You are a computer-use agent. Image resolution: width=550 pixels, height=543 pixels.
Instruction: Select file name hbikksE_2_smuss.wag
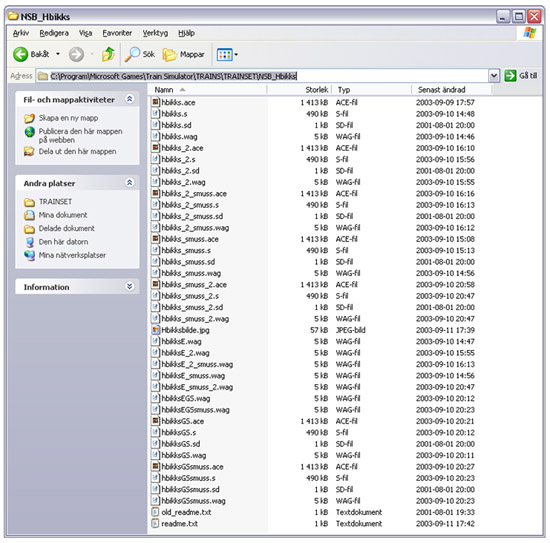[197, 364]
